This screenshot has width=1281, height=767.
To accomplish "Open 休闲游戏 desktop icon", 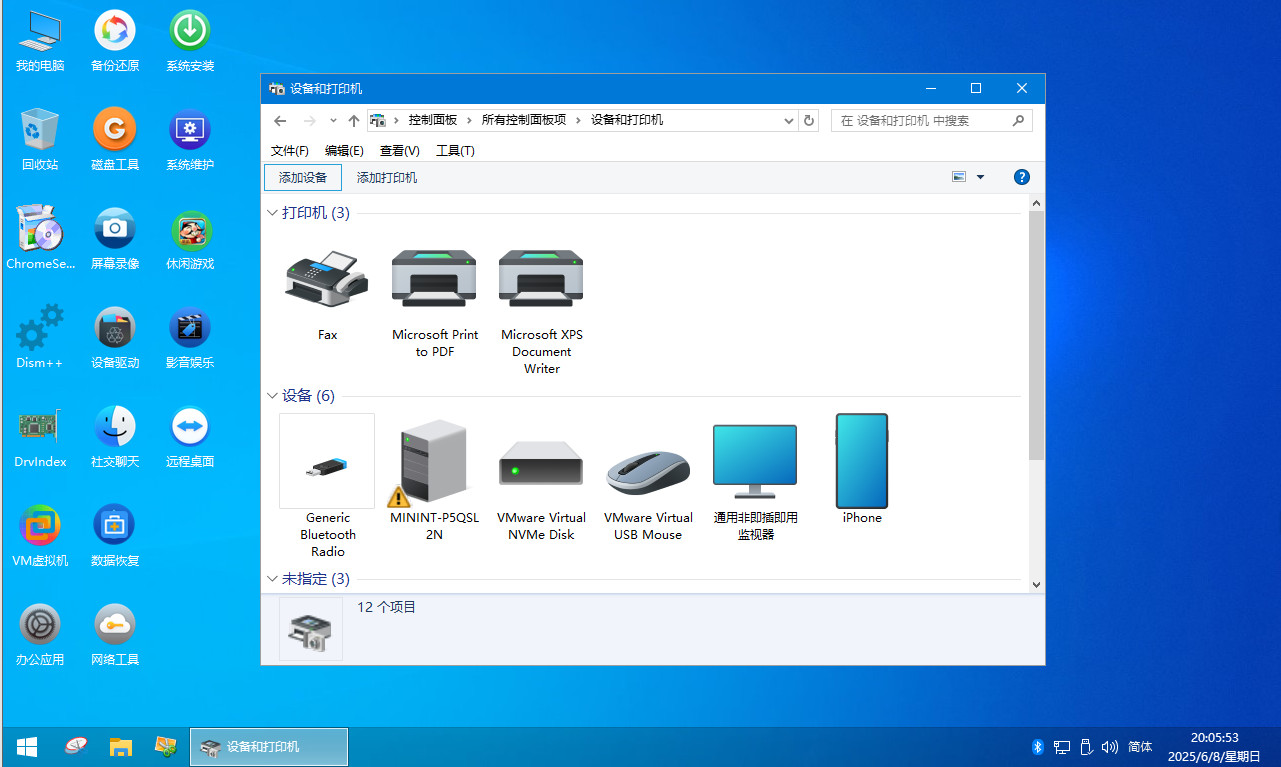I will (190, 238).
